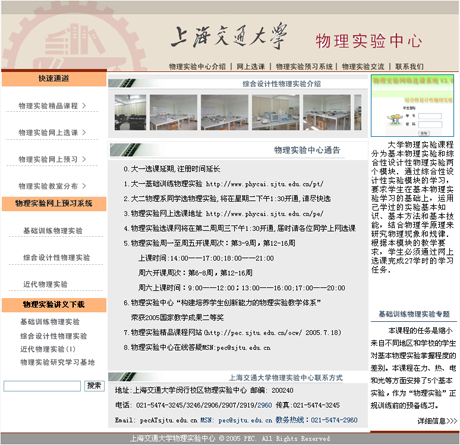The width and height of the screenshot is (460, 445).
Task: Open 物理实验精品课程 in the quick sidebar
Action: (48, 106)
